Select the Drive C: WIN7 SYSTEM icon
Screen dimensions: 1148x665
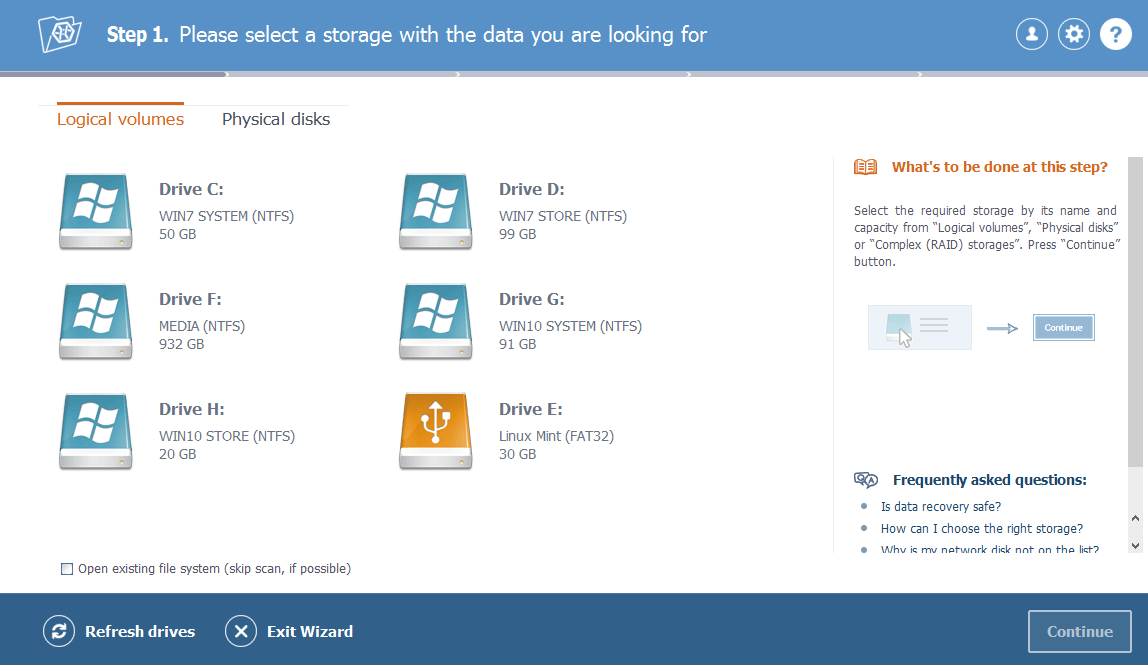tap(95, 211)
